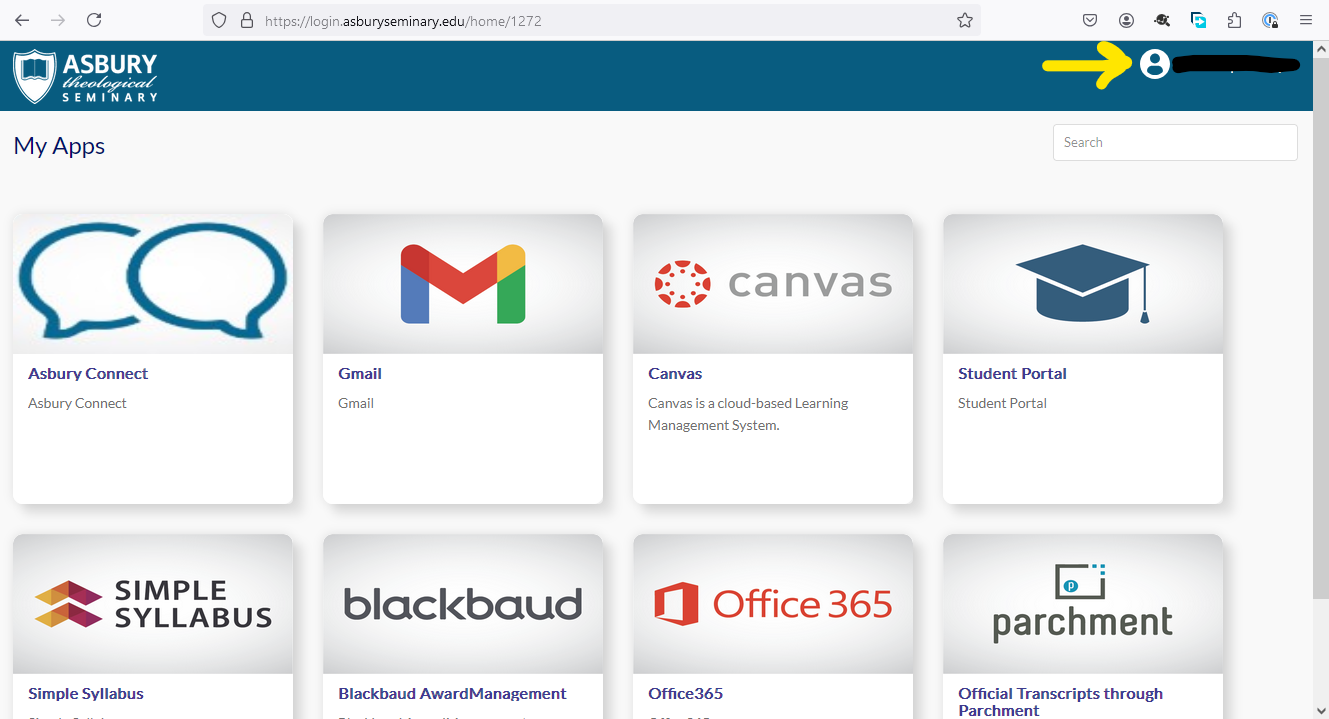
Task: Open the Blackbaud AwardManagement link
Action: [452, 694]
